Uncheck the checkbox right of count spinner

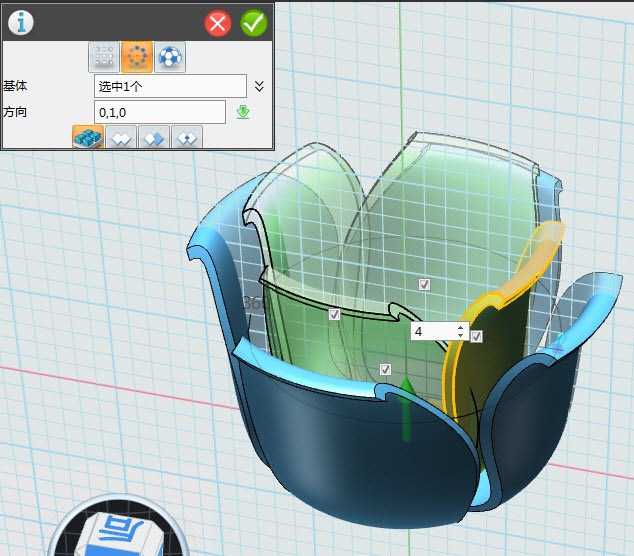click(x=477, y=336)
